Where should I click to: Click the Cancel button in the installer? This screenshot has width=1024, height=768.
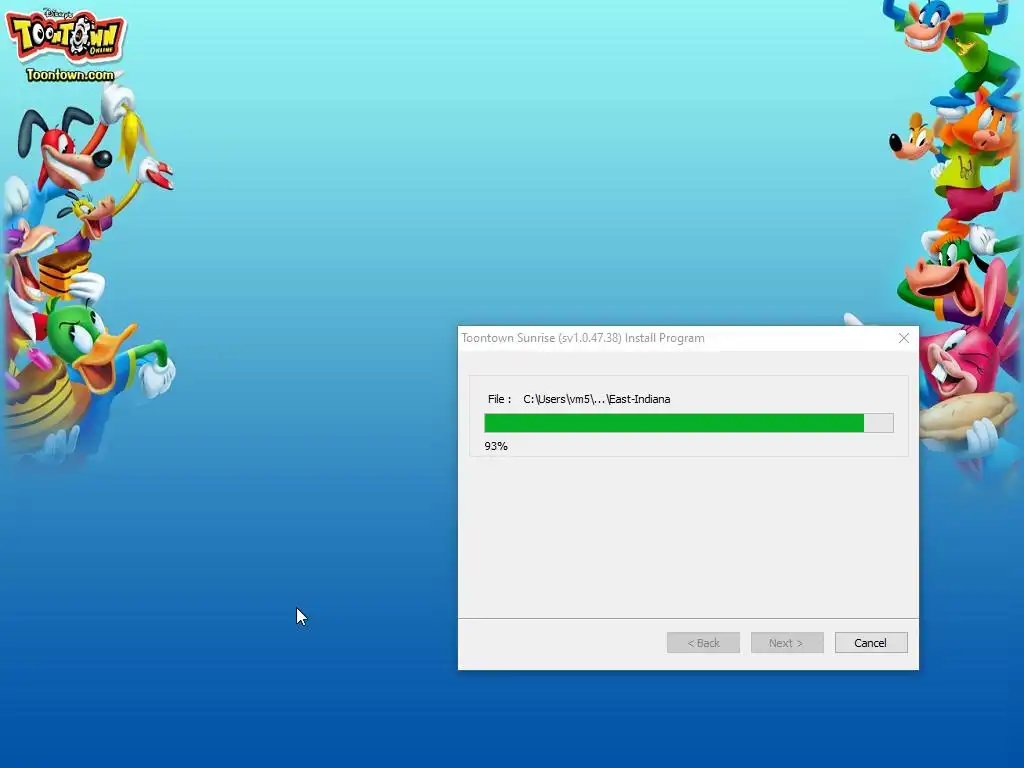[x=871, y=643]
